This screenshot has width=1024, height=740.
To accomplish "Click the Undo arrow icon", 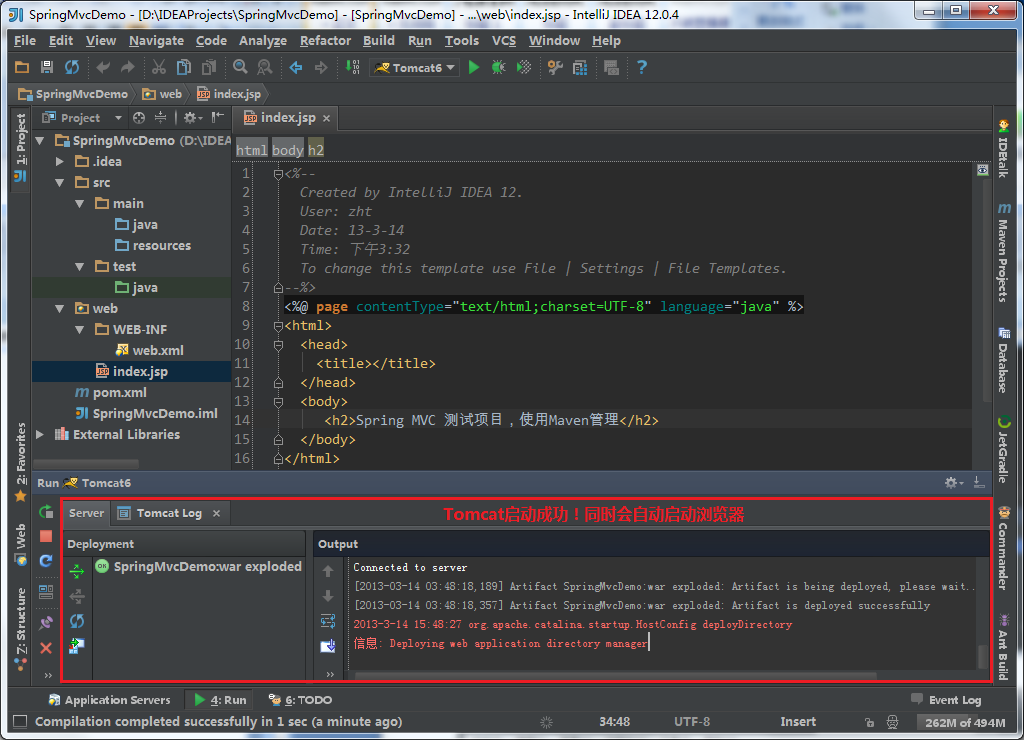I will [103, 67].
